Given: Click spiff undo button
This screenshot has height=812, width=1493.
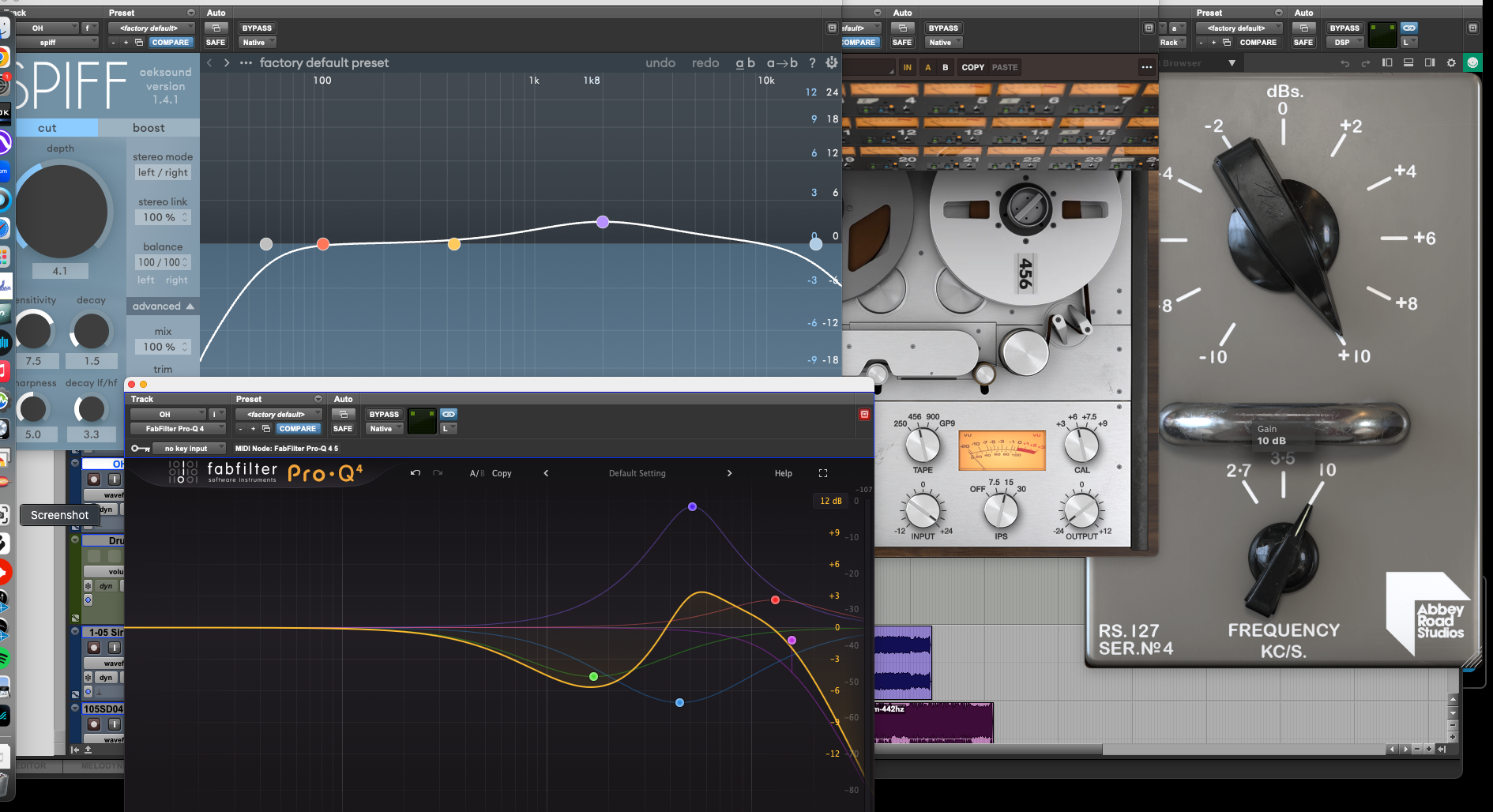Looking at the screenshot, I should [660, 62].
